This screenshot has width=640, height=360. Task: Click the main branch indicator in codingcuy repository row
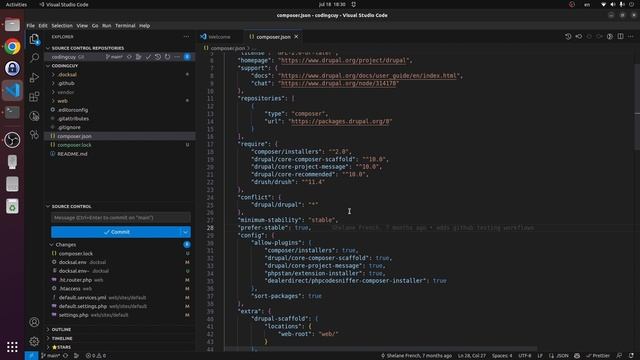(x=114, y=57)
